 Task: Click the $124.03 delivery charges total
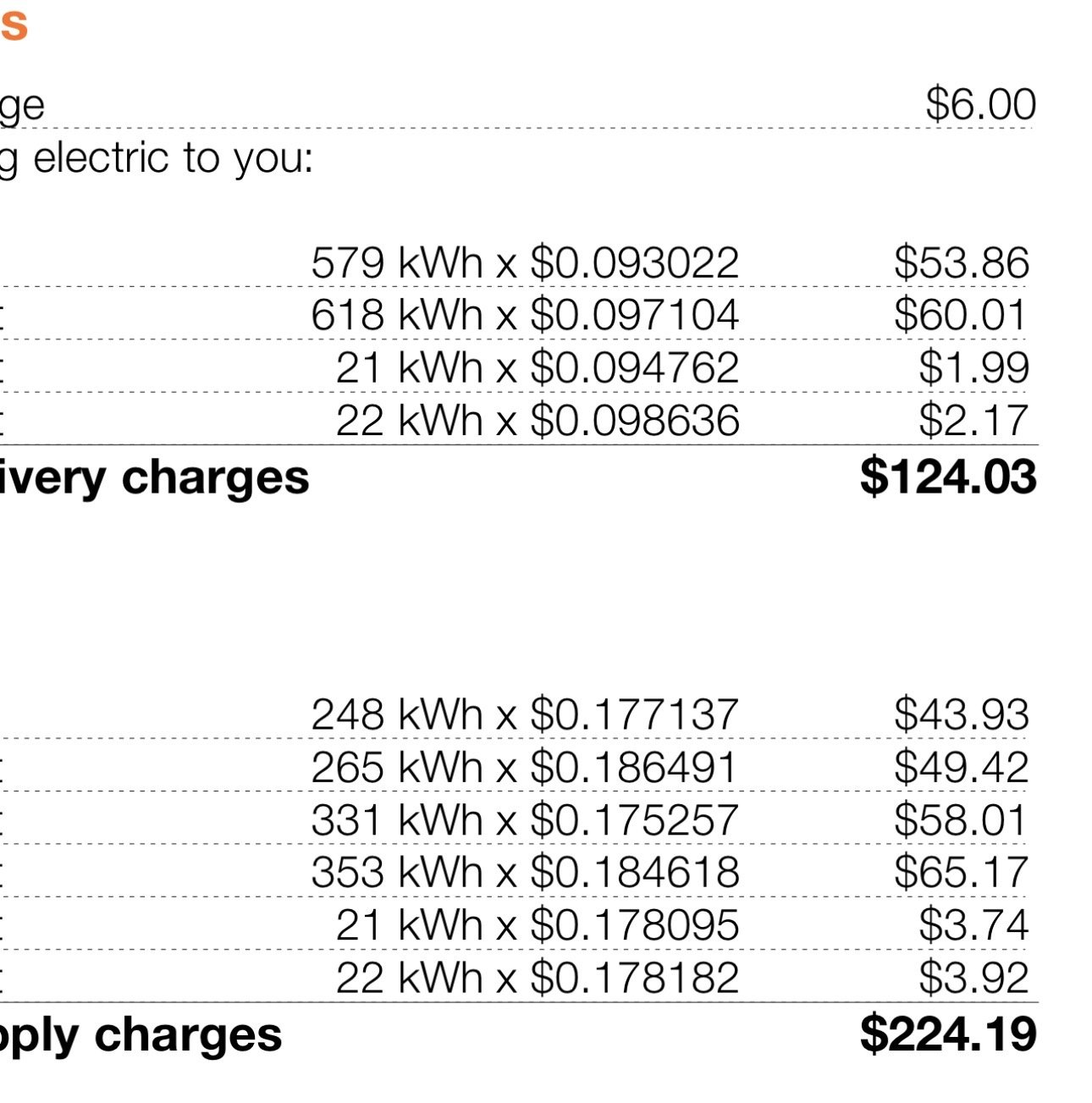click(x=948, y=477)
